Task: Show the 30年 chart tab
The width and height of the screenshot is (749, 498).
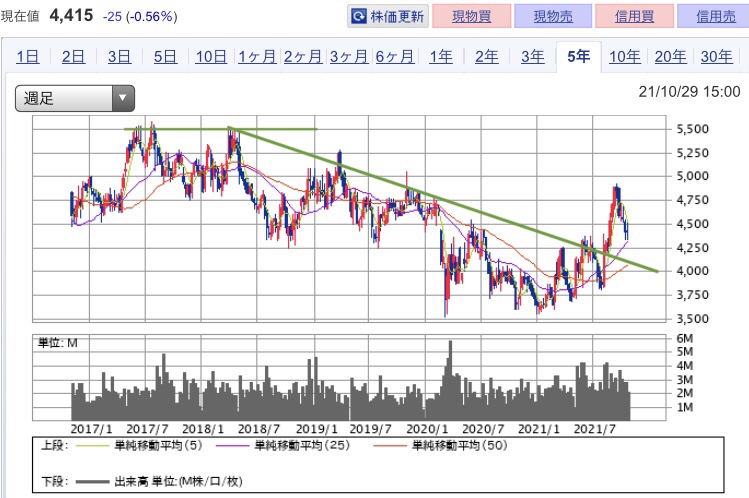Action: (715, 57)
